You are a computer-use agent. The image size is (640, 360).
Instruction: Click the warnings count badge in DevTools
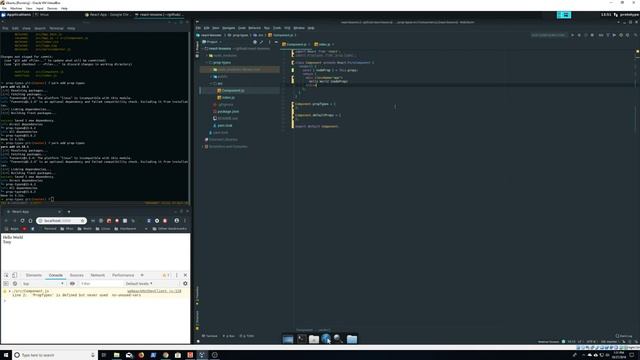166,276
